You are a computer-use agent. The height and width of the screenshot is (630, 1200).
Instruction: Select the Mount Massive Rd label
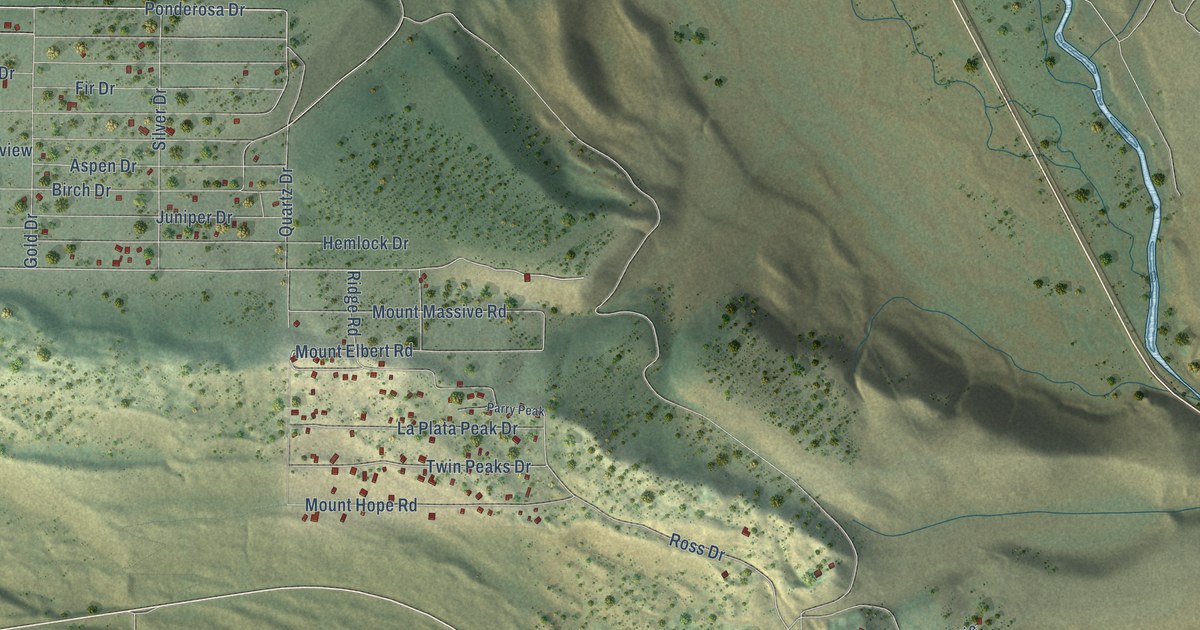(x=440, y=312)
